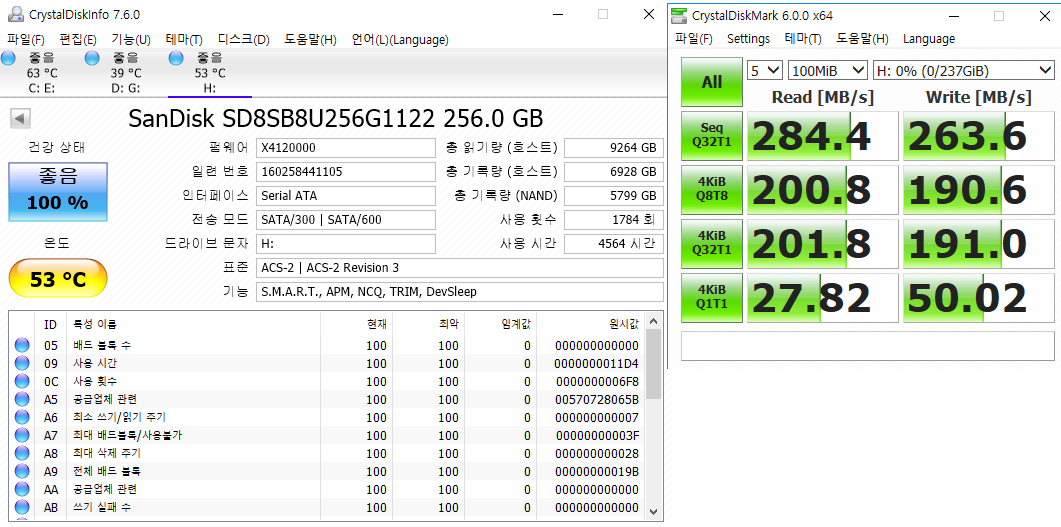Image resolution: width=1061 pixels, height=527 pixels.
Task: Click the firmware field X4120000
Action: click(x=346, y=148)
